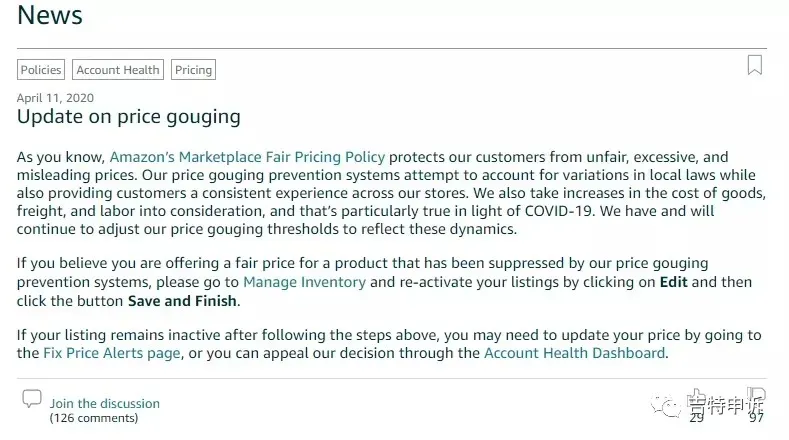Click the 29 likes count
Image resolution: width=789 pixels, height=440 pixels.
pyautogui.click(x=696, y=418)
